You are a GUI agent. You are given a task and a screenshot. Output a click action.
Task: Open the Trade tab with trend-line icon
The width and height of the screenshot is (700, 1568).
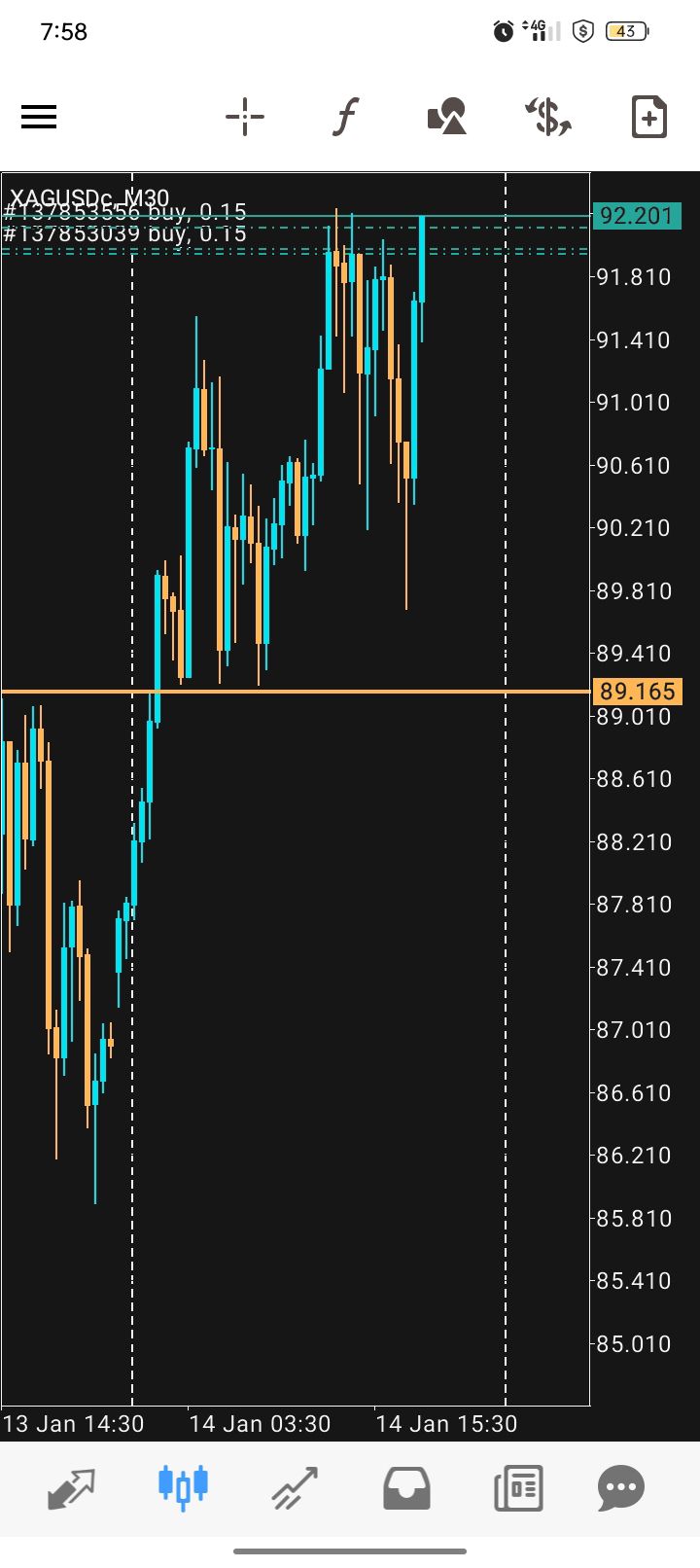tap(295, 1488)
